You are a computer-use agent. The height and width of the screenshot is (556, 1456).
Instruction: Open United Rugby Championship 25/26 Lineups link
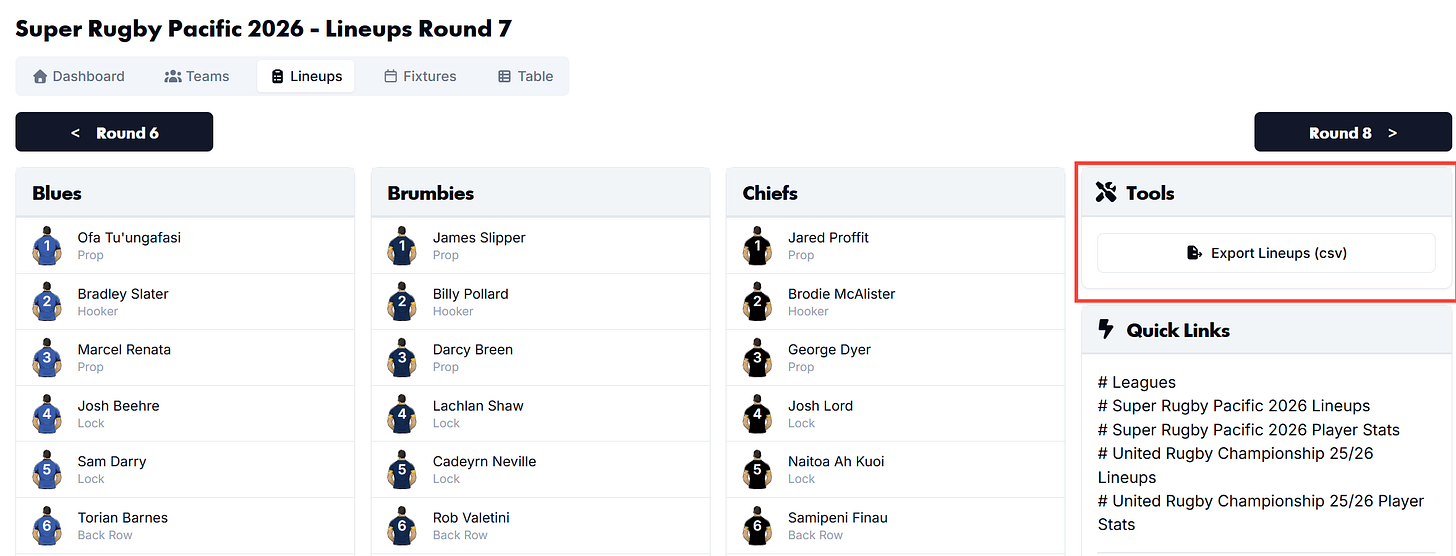[1236, 465]
